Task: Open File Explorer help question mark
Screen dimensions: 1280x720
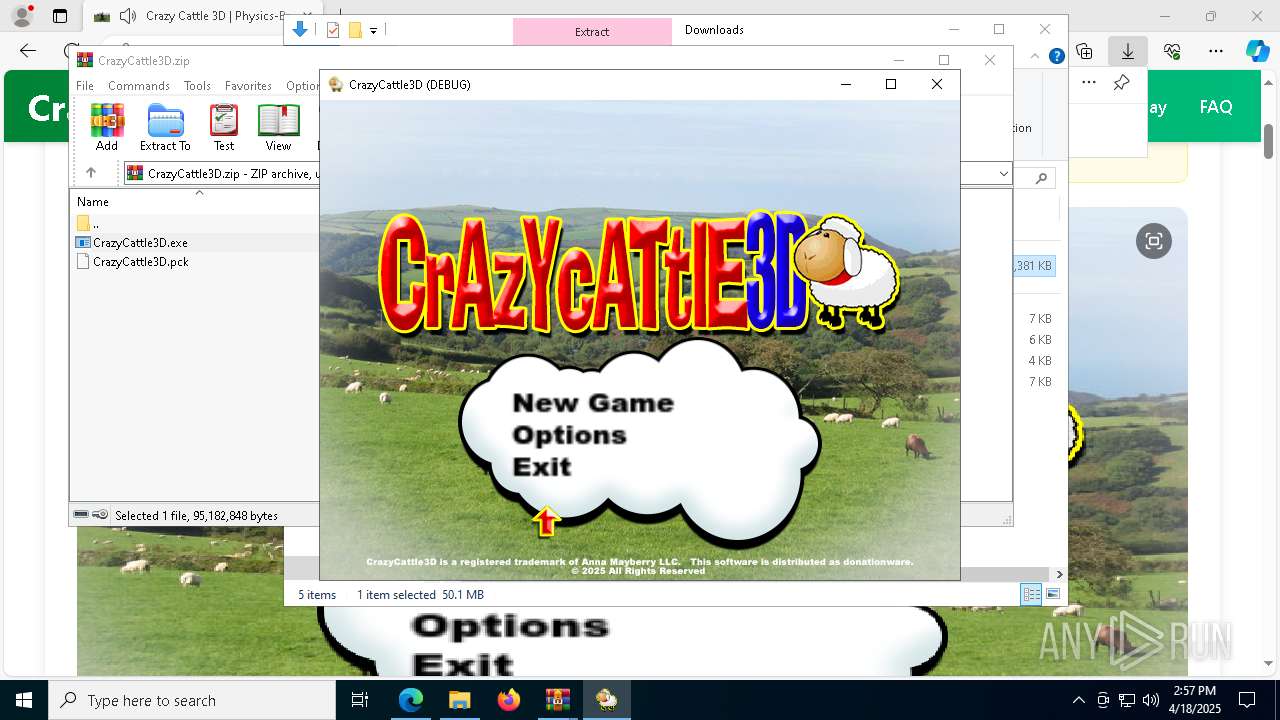Action: point(1056,57)
